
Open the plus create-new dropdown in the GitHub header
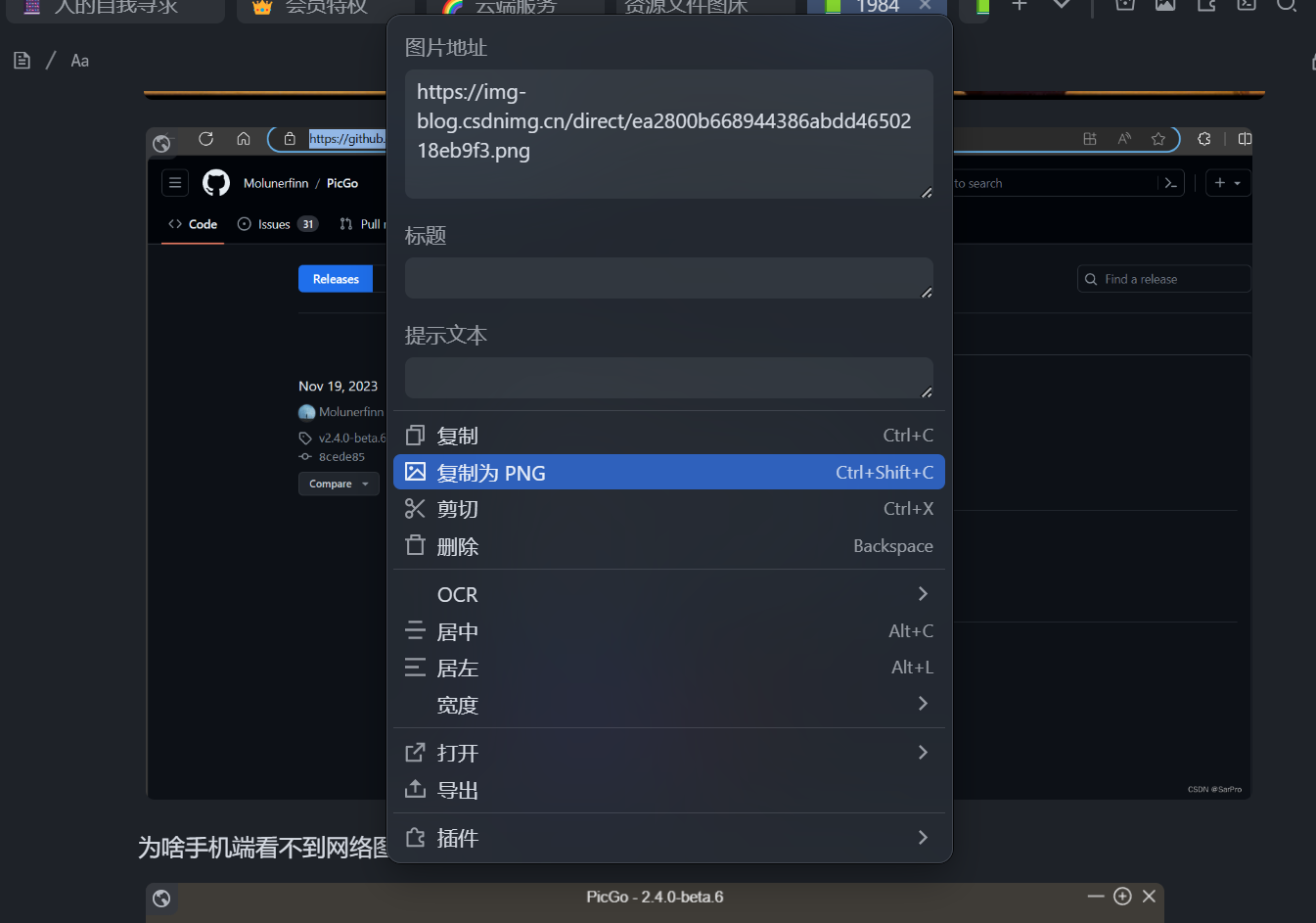(1228, 183)
